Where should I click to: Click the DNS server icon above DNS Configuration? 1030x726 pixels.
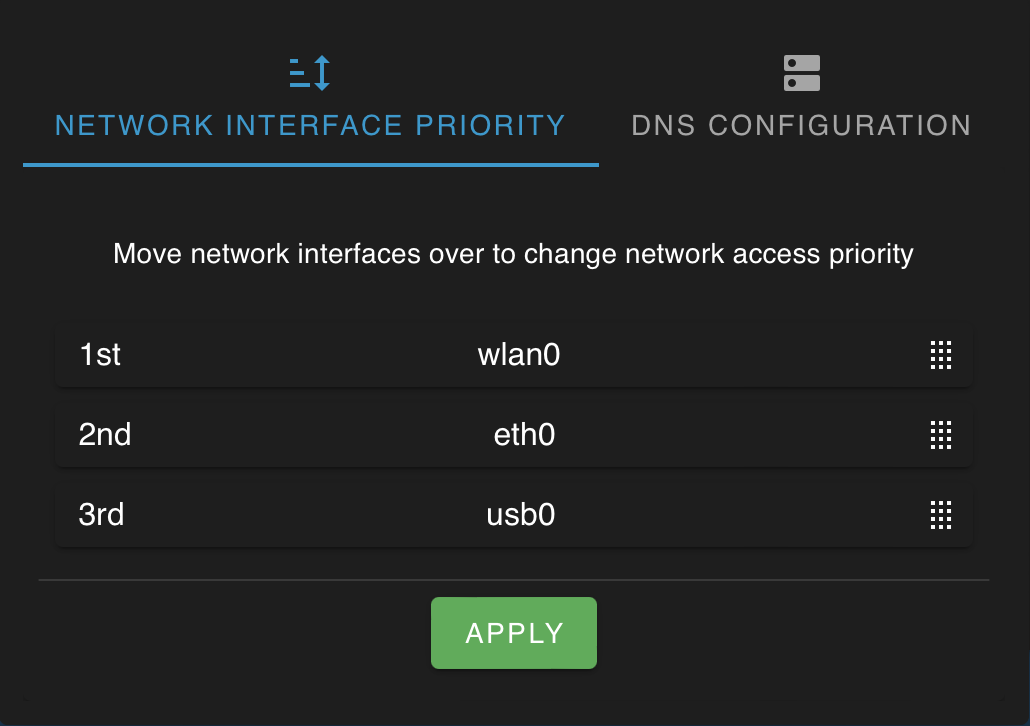(x=801, y=71)
